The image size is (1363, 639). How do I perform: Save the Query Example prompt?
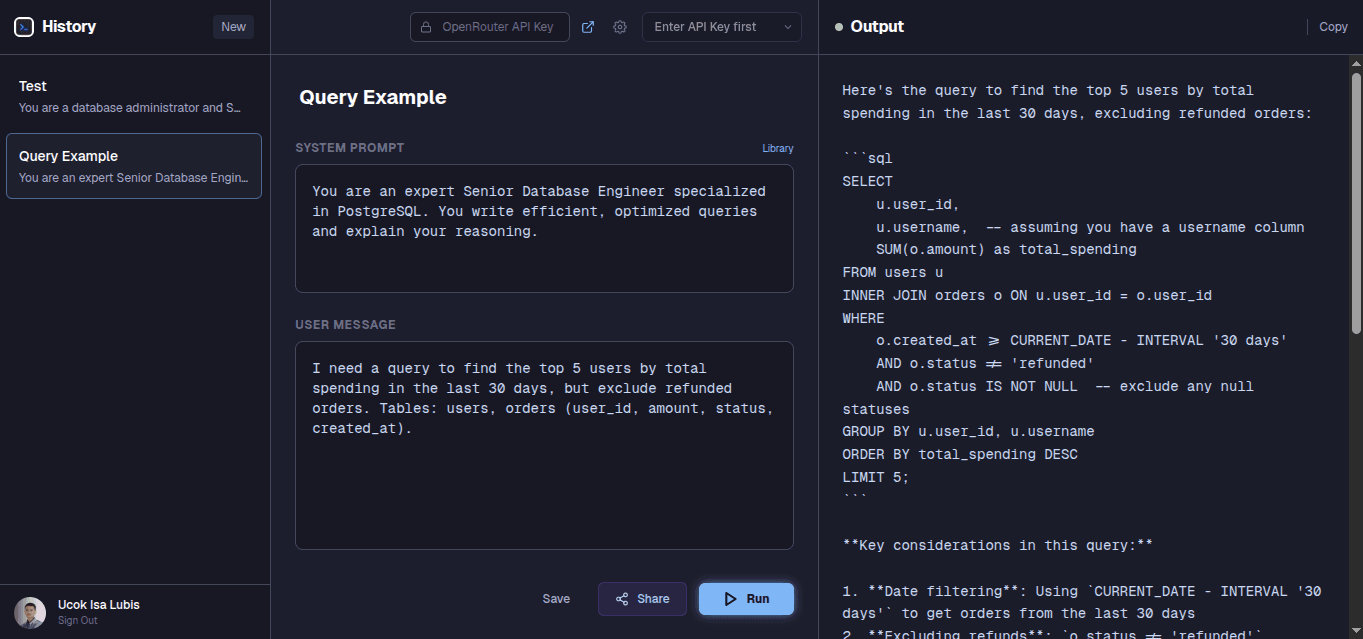click(556, 598)
